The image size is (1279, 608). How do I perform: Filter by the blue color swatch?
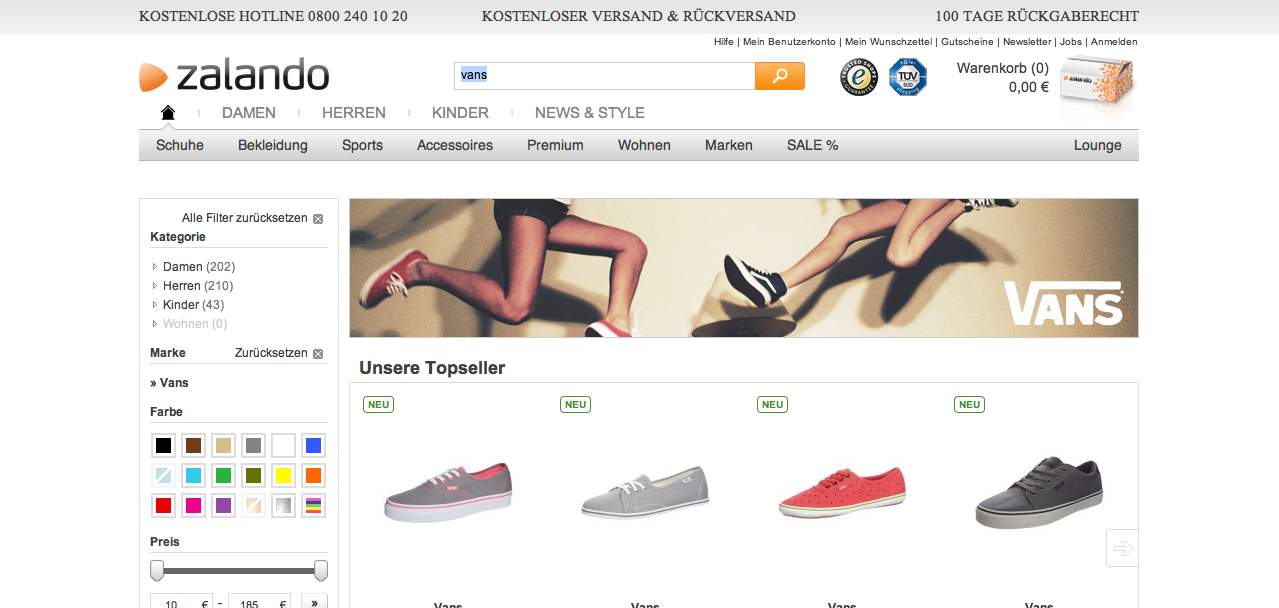[x=313, y=446]
